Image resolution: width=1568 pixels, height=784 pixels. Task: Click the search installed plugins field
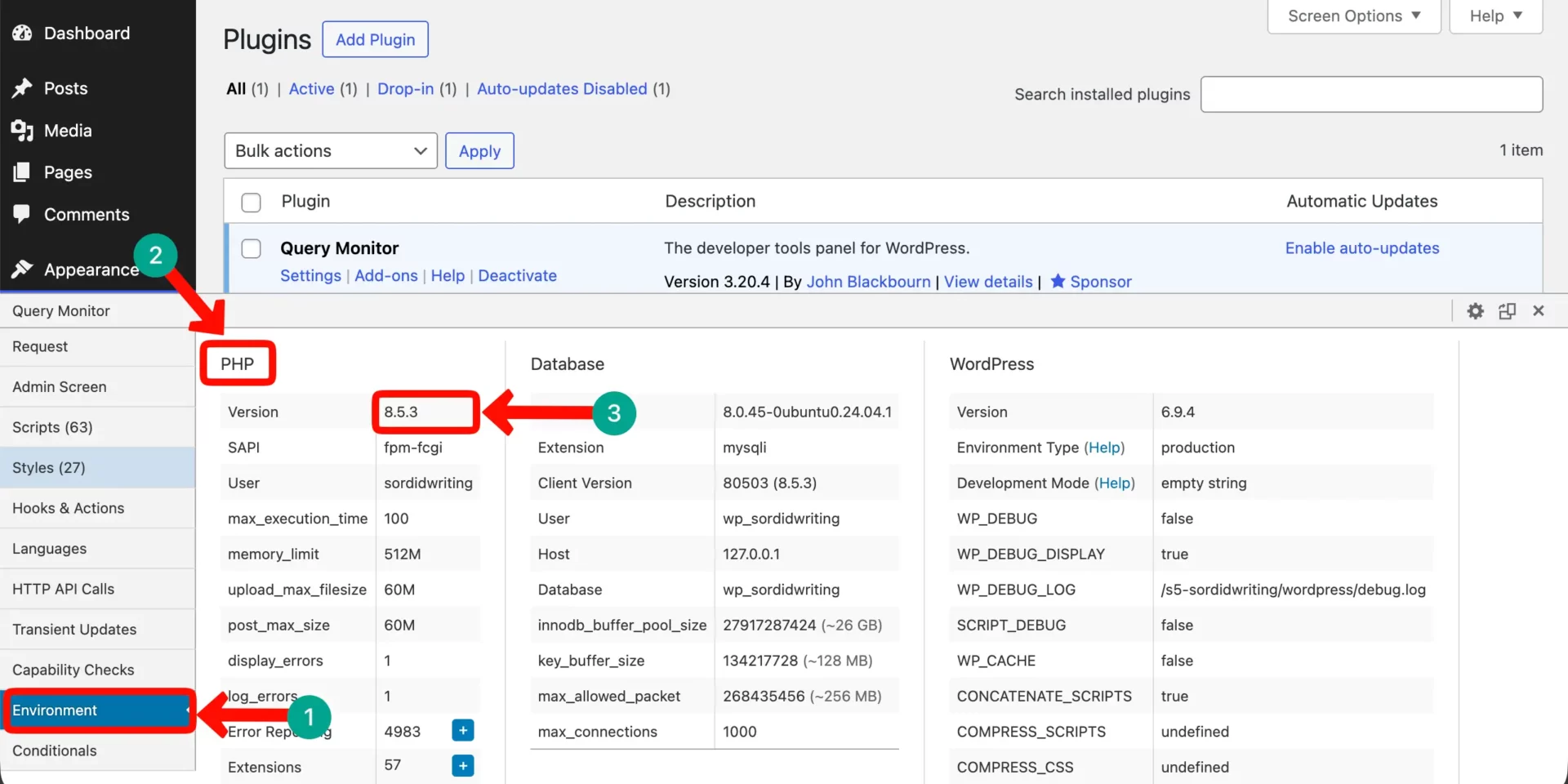(x=1370, y=94)
